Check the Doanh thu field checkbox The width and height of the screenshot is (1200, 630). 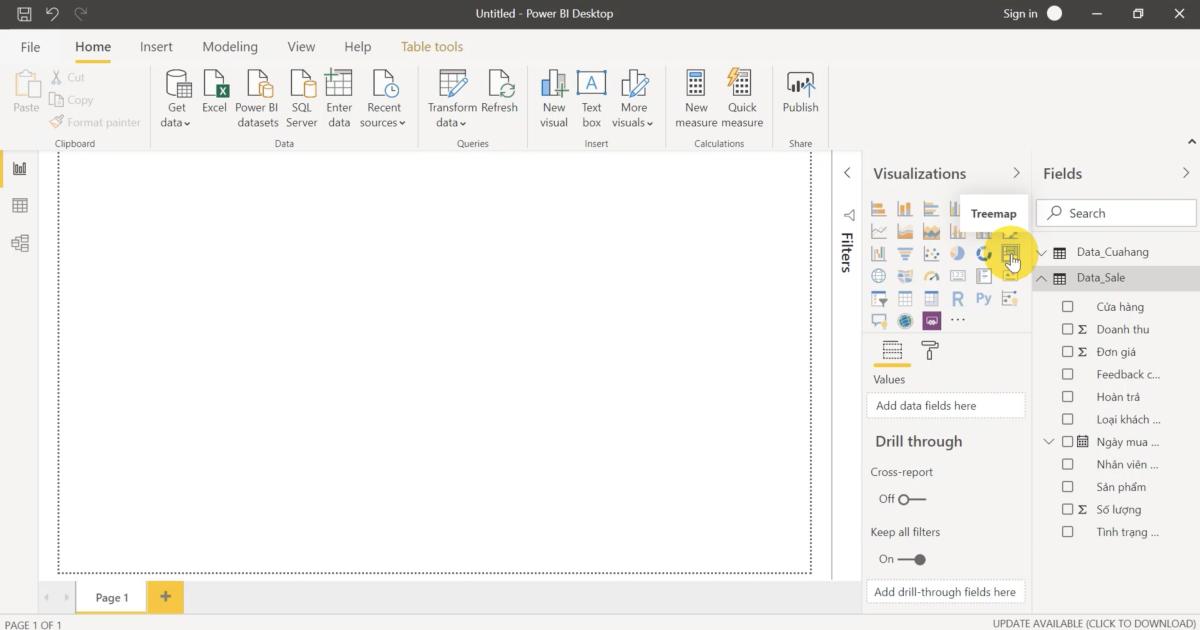(x=1067, y=329)
